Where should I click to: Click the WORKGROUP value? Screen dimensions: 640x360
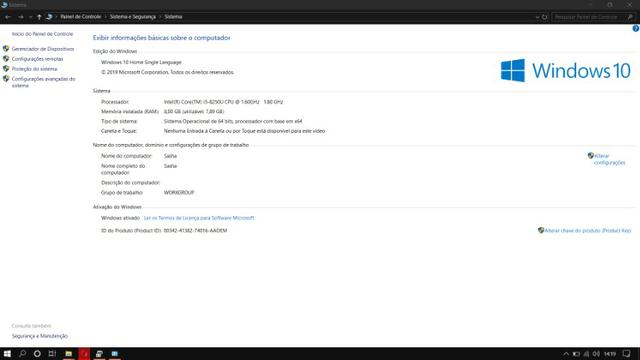[179, 193]
